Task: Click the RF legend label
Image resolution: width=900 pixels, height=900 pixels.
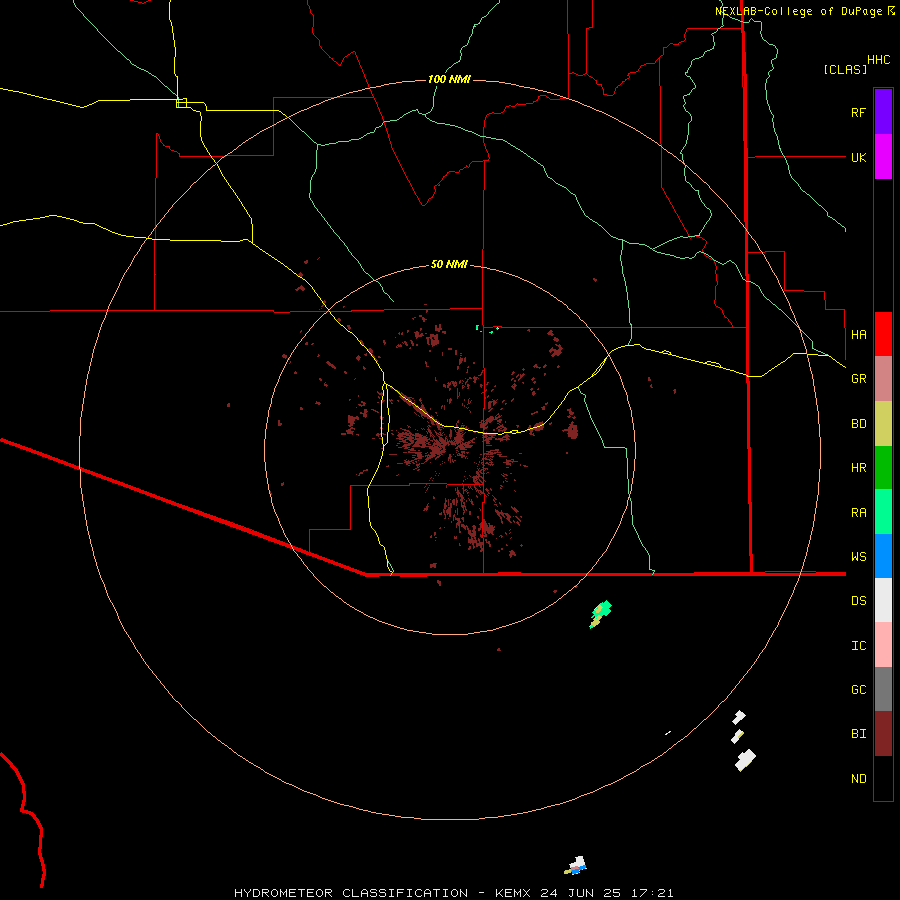Action: (x=858, y=112)
